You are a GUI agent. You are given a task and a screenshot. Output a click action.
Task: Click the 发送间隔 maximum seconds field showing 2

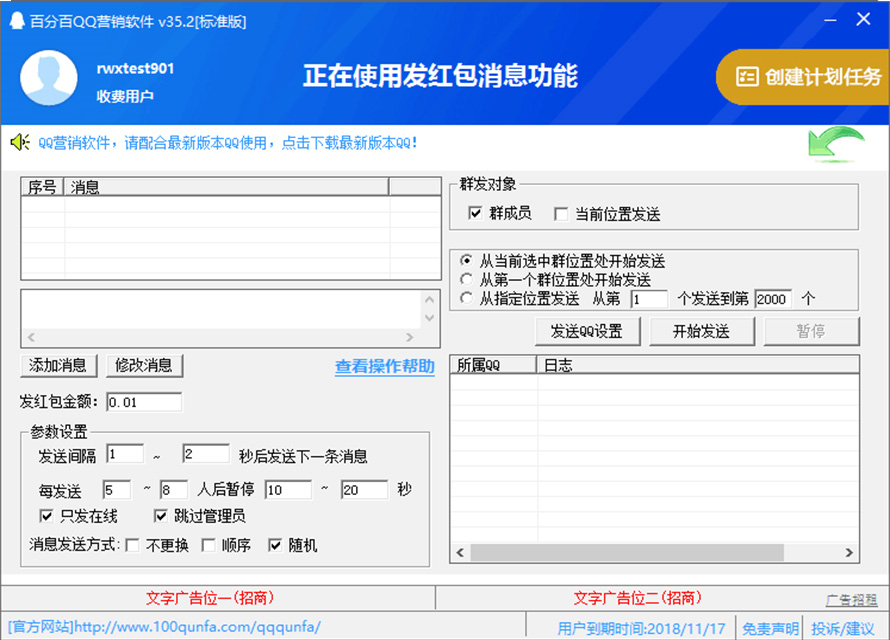[x=206, y=454]
